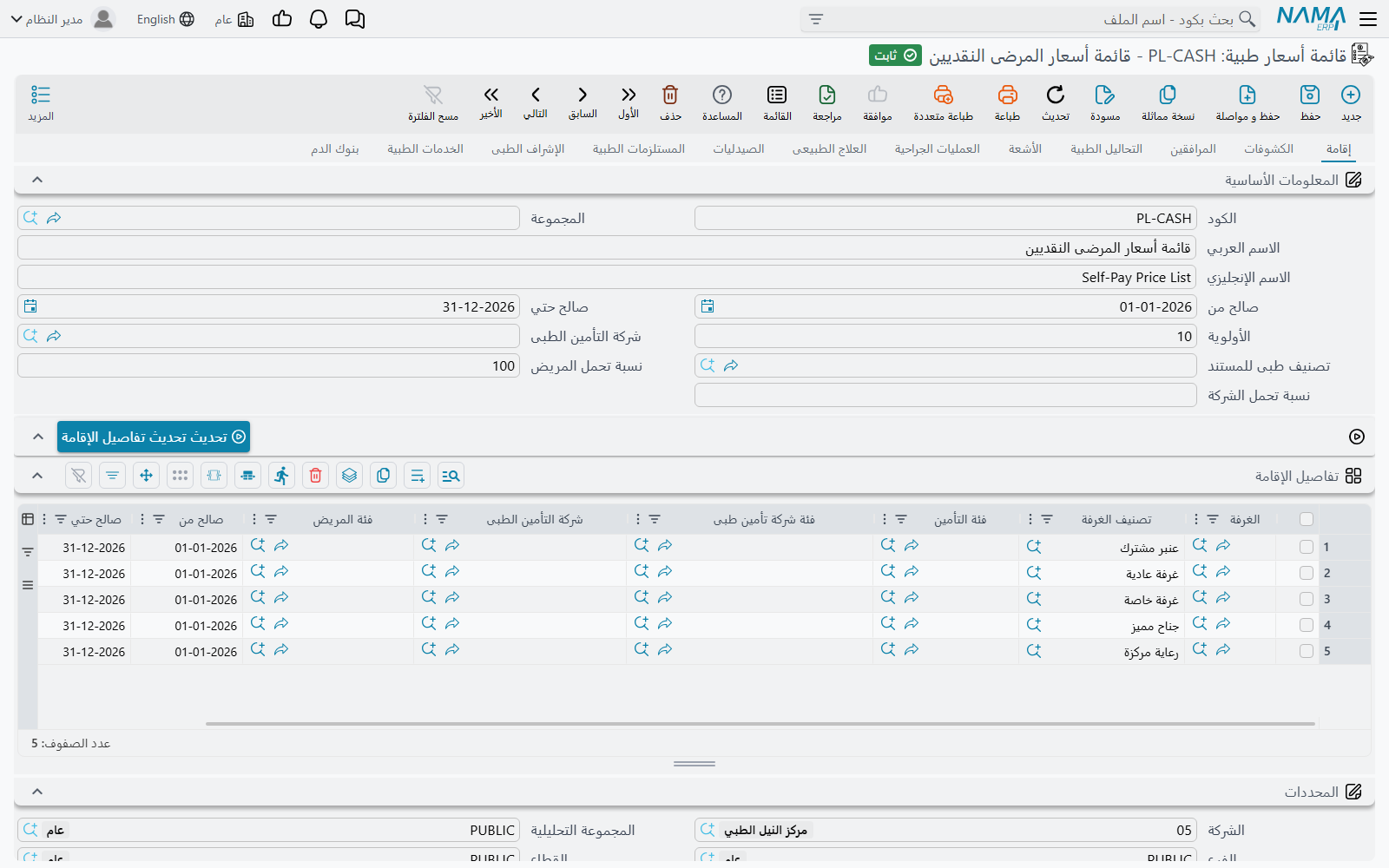
Task: Switch to the الكشوفات tab
Action: 1268,149
